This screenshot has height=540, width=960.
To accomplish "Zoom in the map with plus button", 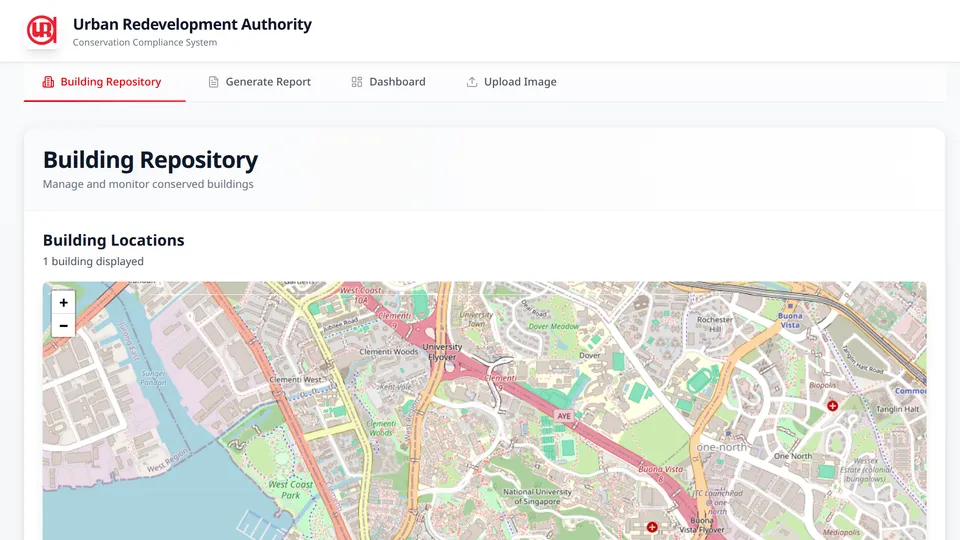I will click(63, 302).
